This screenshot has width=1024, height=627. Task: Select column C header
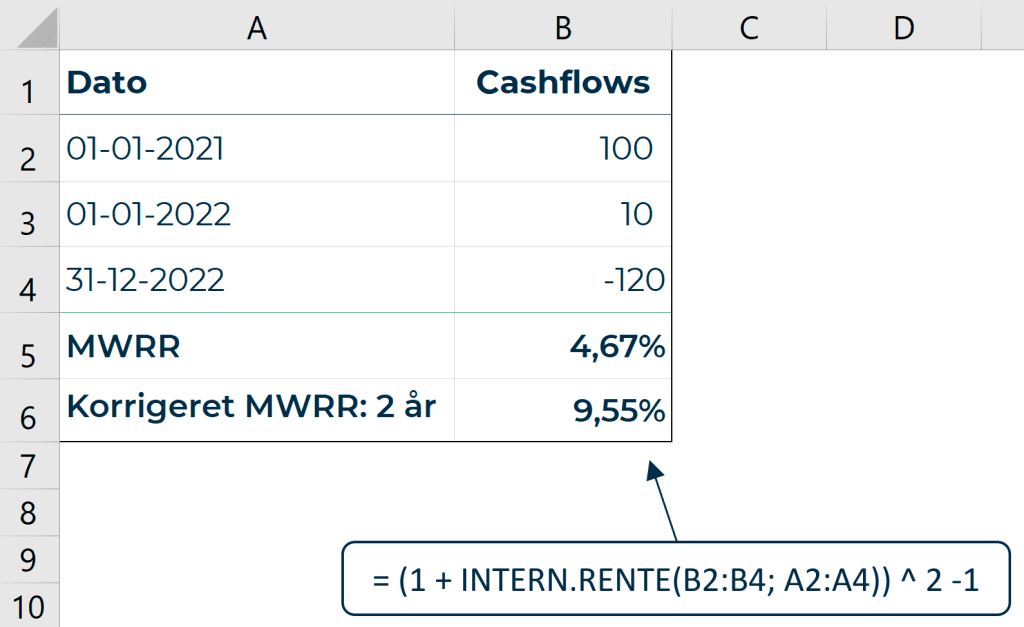tap(749, 25)
